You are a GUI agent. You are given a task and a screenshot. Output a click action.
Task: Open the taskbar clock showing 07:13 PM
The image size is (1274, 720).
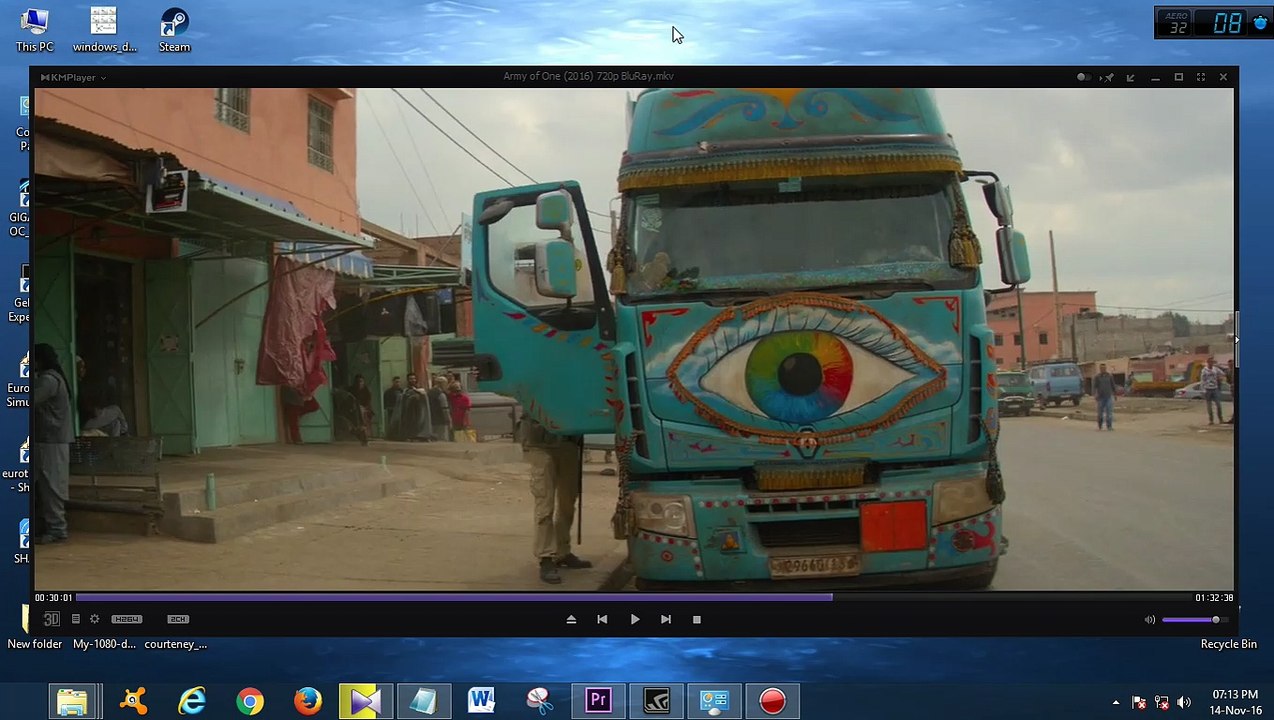(1234, 702)
